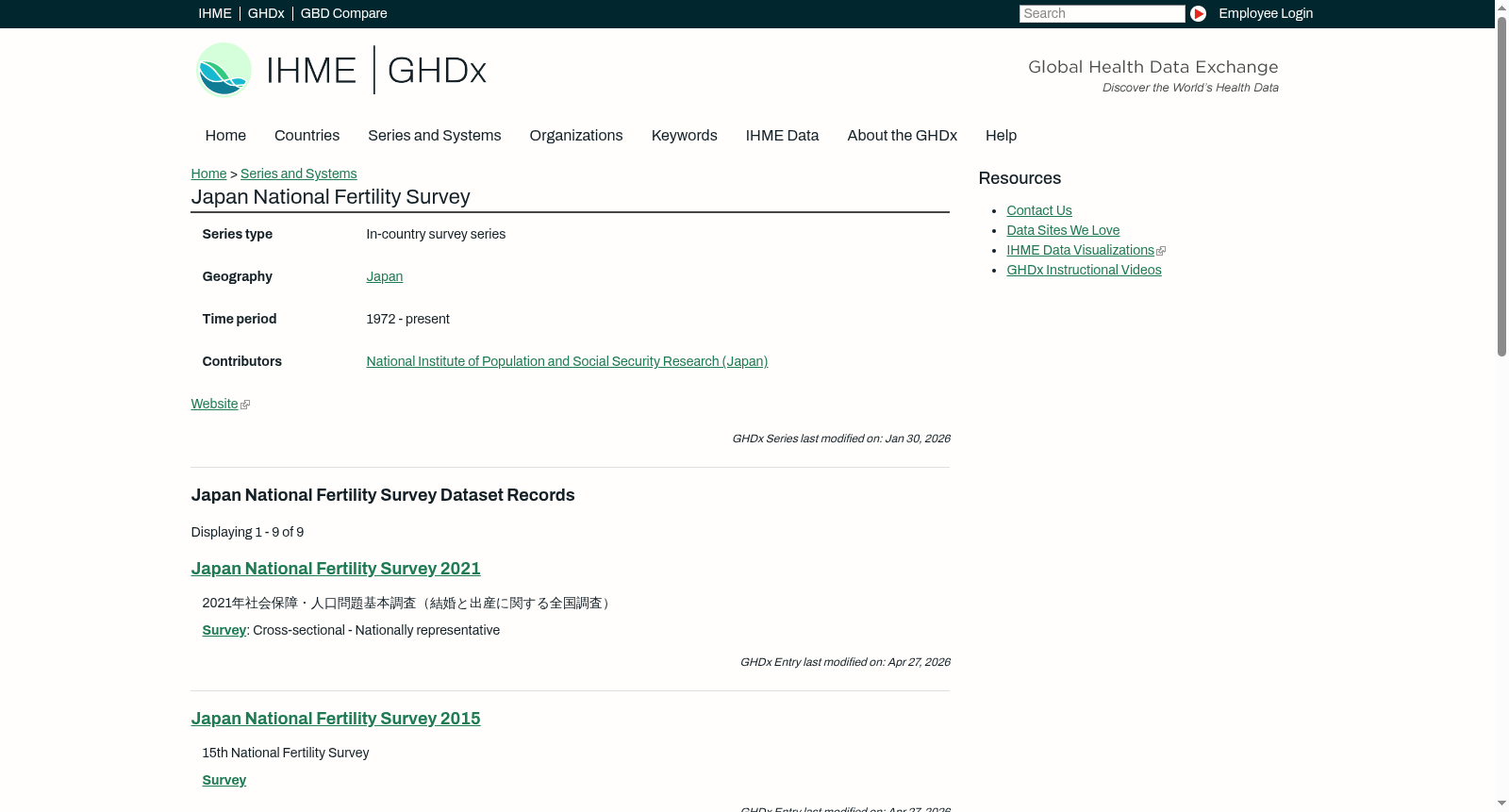Click the external icon beside IHME Data Visualizations
The image size is (1509, 812).
click(1161, 251)
